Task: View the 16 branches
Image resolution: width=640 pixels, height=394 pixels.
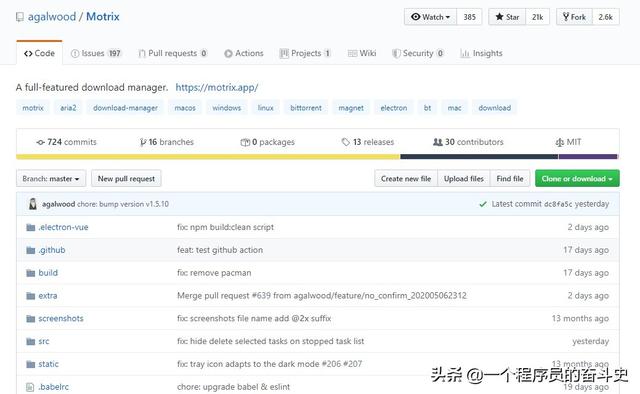Action: (x=167, y=142)
